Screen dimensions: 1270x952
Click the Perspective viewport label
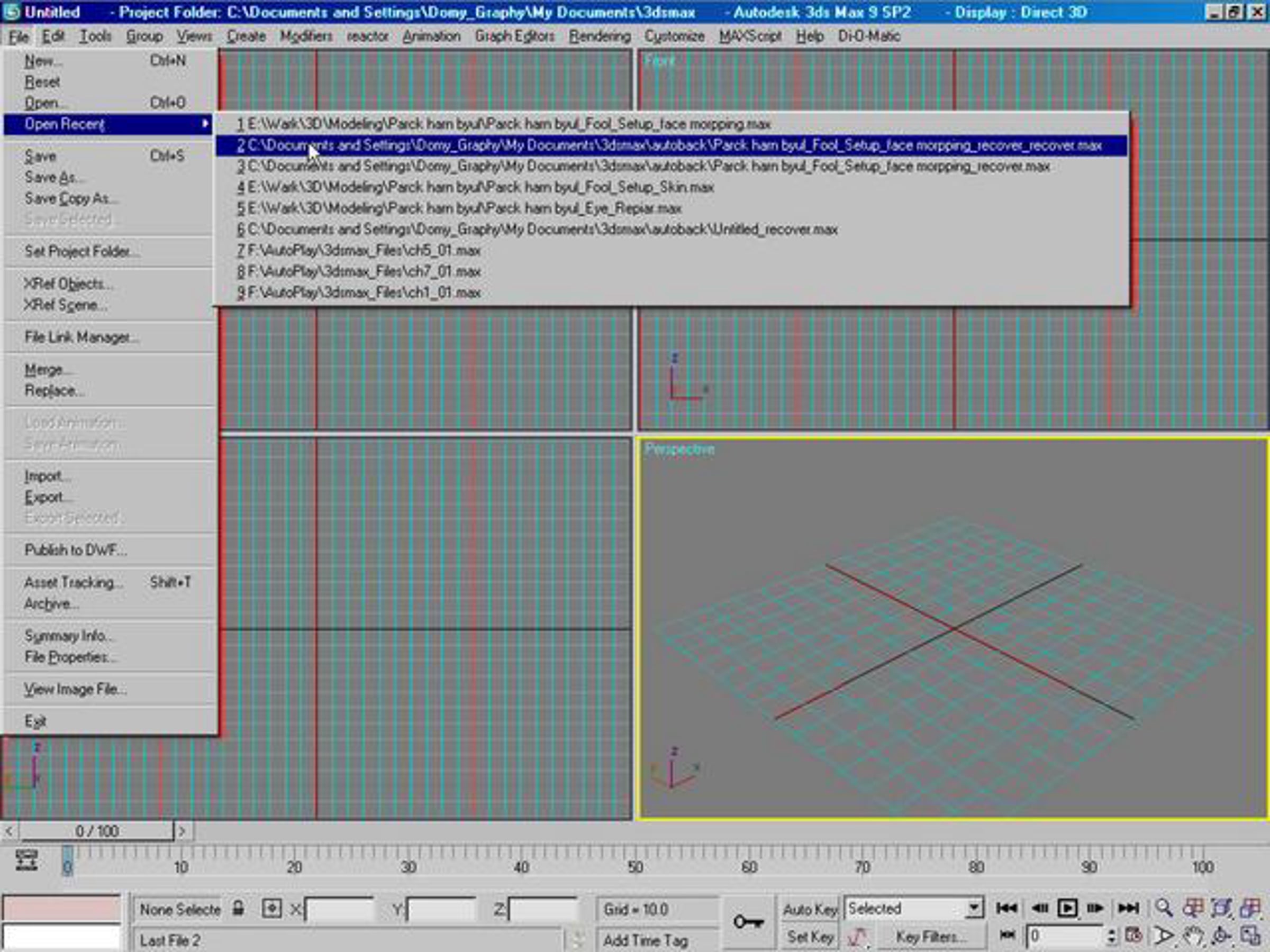pos(680,448)
